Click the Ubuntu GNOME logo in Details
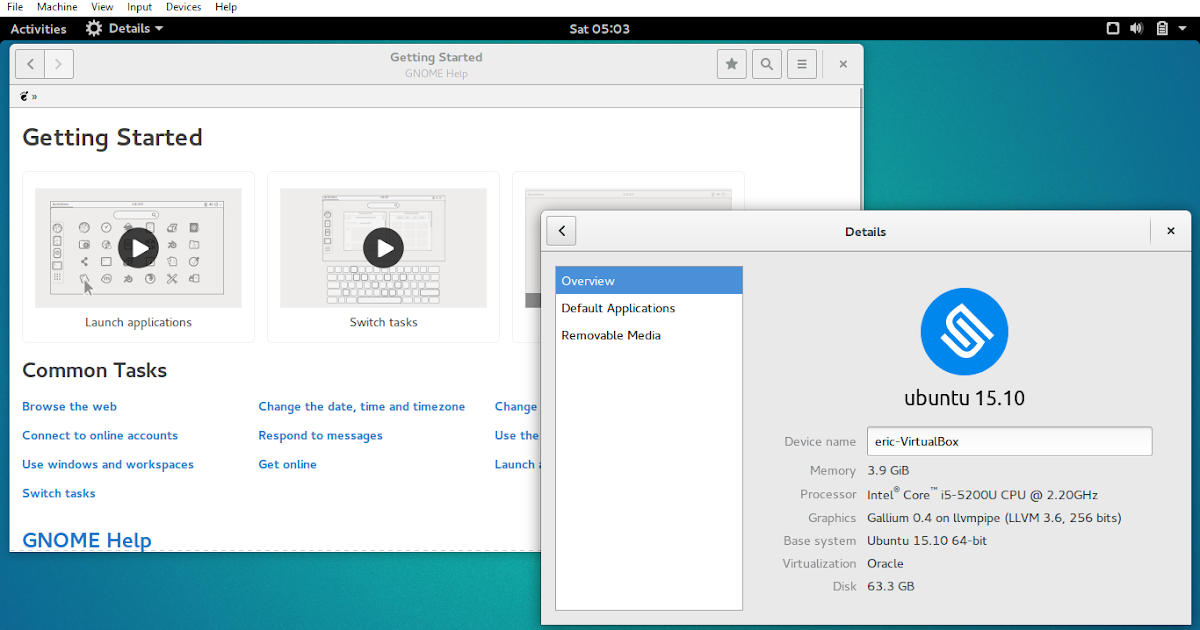Viewport: 1200px width, 630px height. pyautogui.click(x=964, y=331)
